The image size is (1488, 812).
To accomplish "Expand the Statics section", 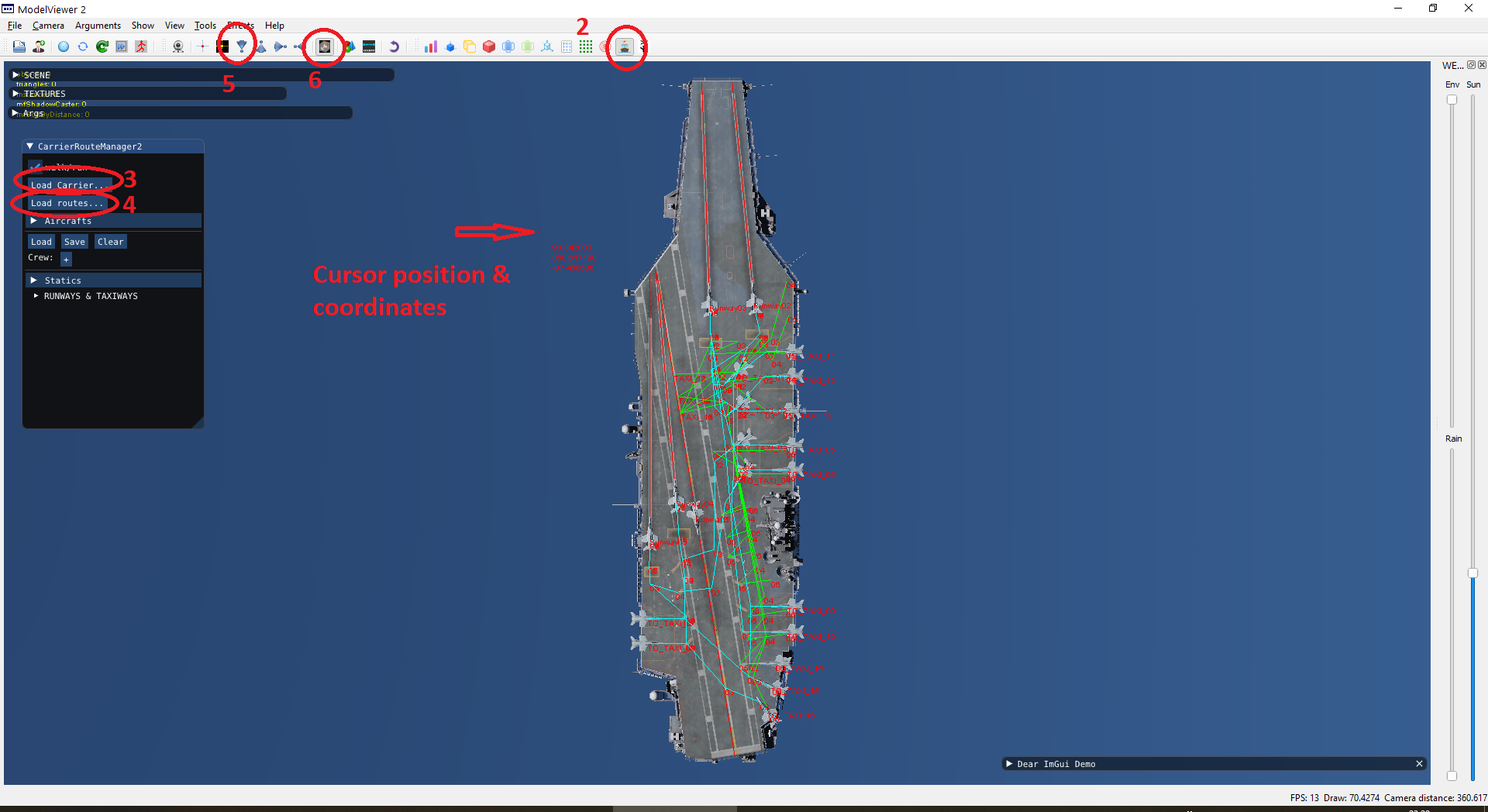I will 114,280.
